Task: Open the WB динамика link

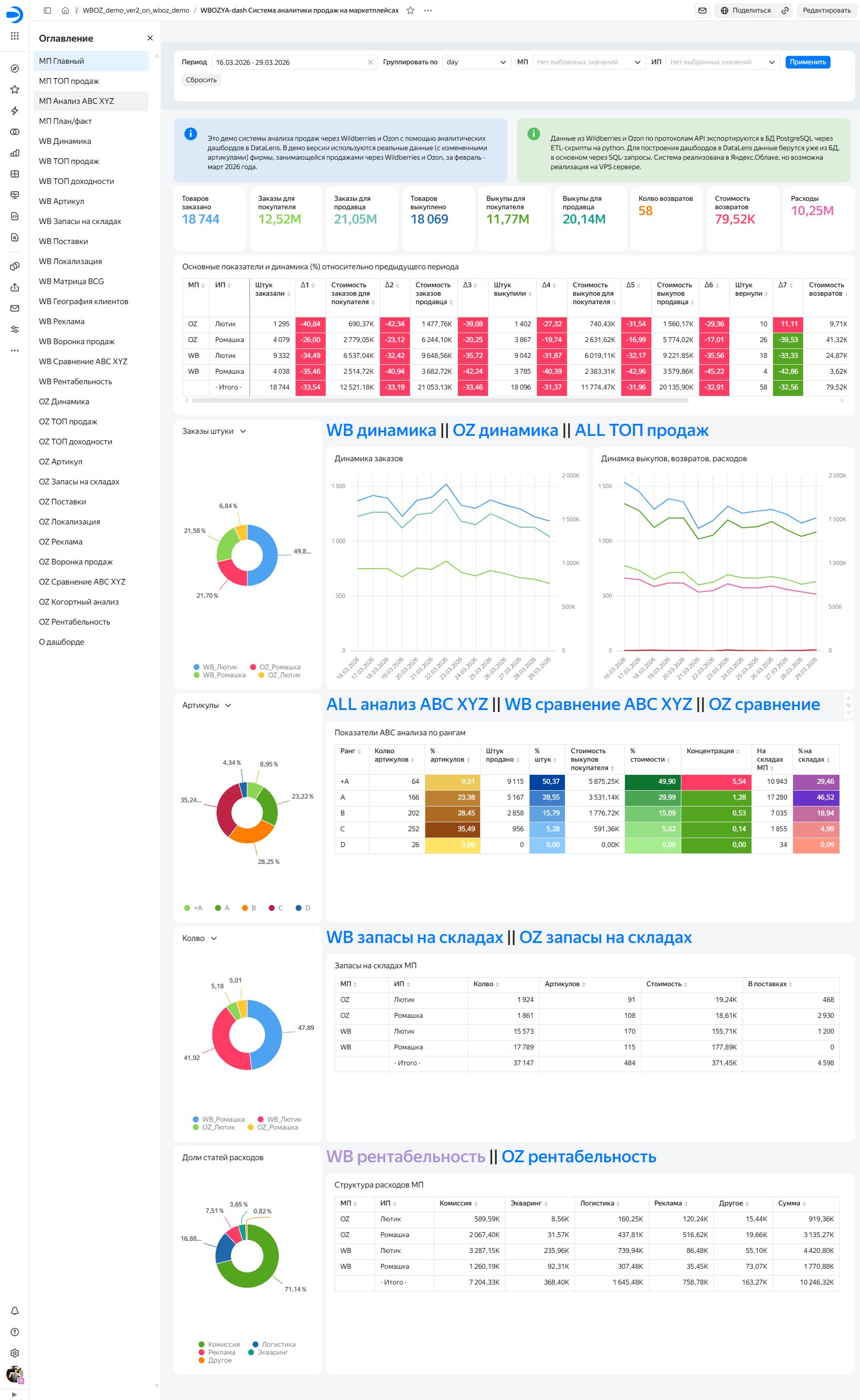Action: [x=381, y=430]
